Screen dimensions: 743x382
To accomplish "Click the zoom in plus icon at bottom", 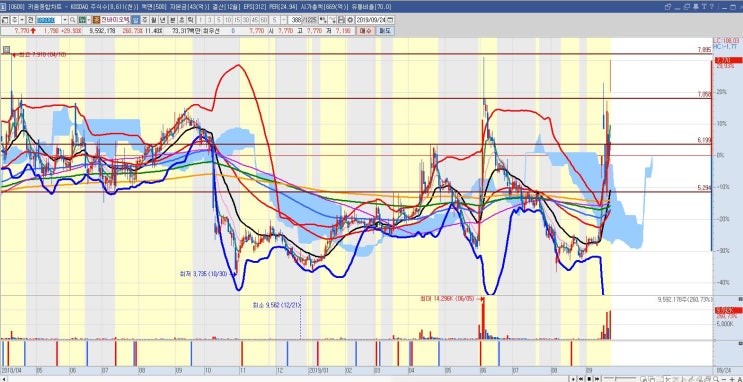I will tap(732, 379).
